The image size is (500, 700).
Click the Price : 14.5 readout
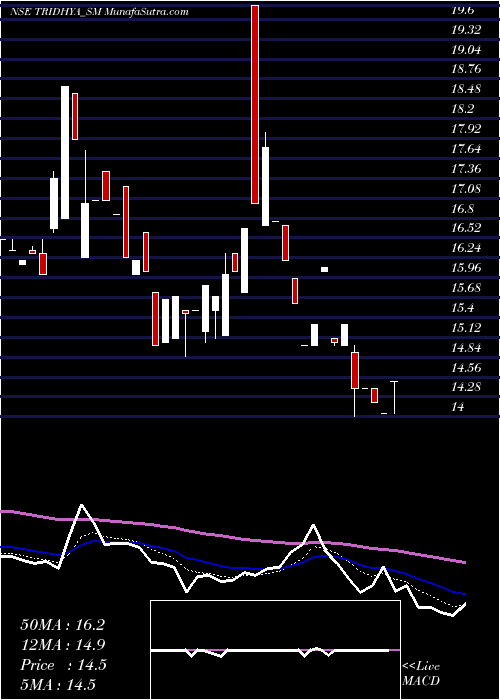click(x=63, y=665)
